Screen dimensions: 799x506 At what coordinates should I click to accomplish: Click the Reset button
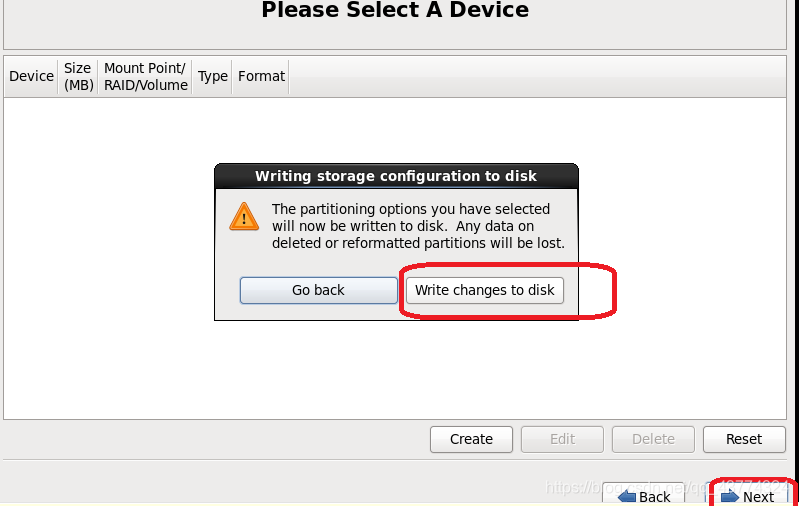click(x=744, y=439)
